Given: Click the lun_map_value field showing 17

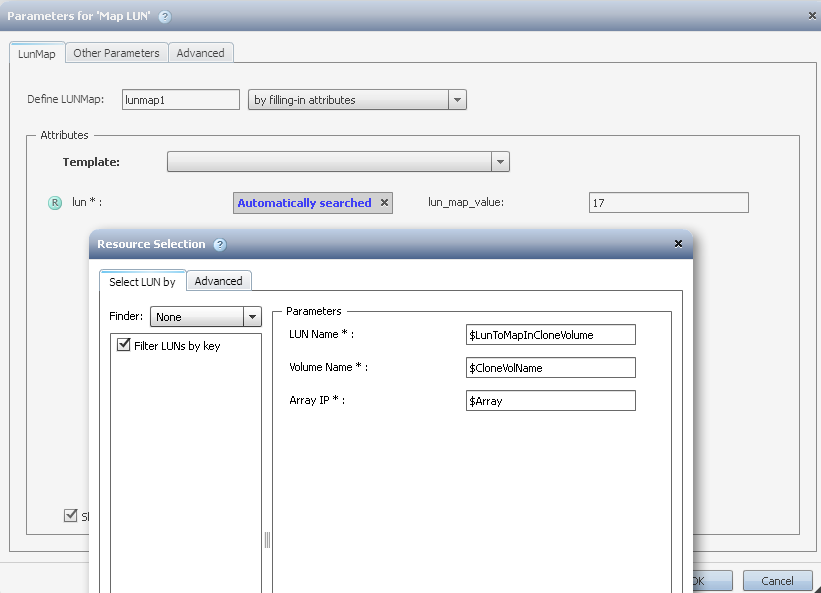Looking at the screenshot, I should [668, 203].
